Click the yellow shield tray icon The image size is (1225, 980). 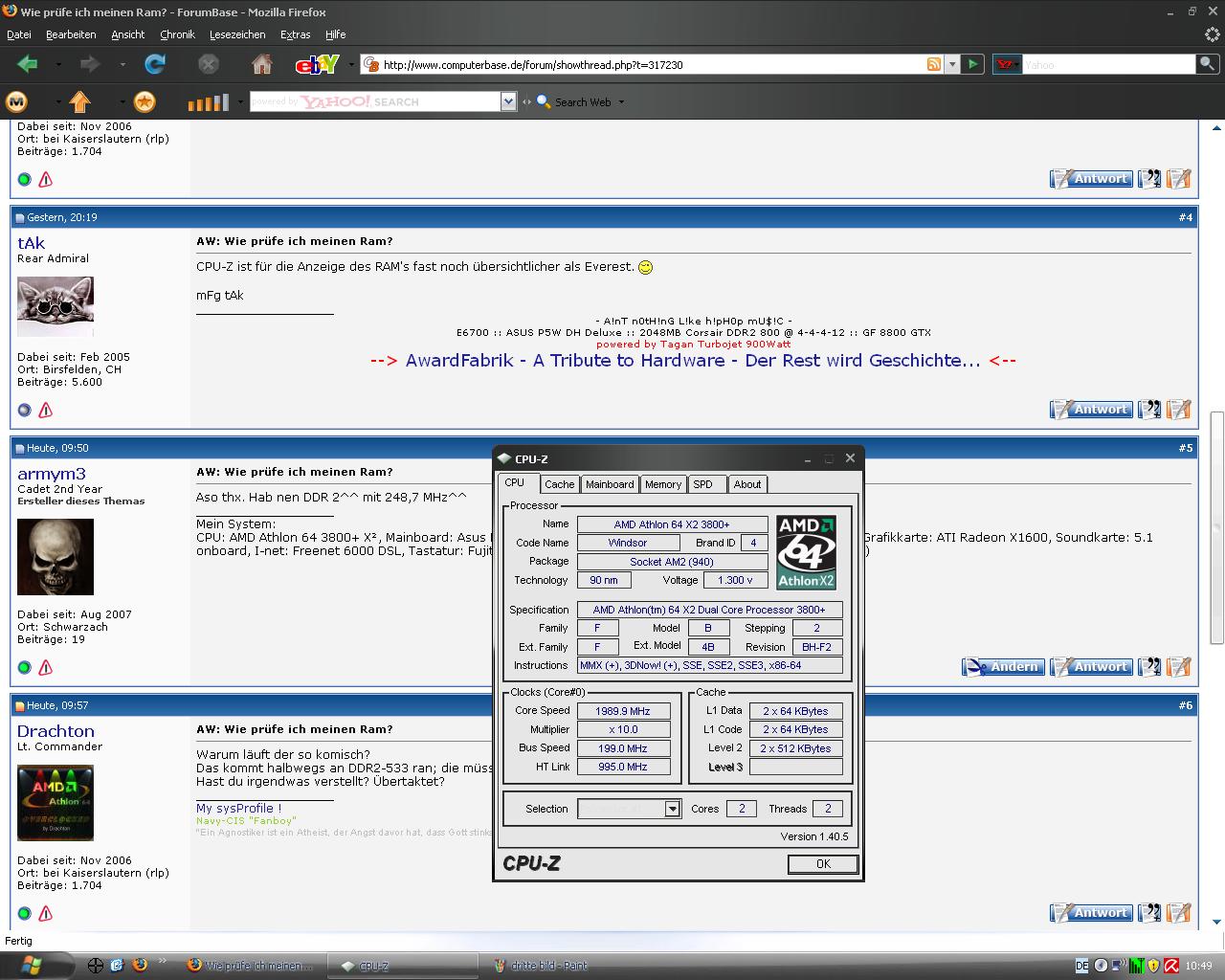coord(1154,966)
